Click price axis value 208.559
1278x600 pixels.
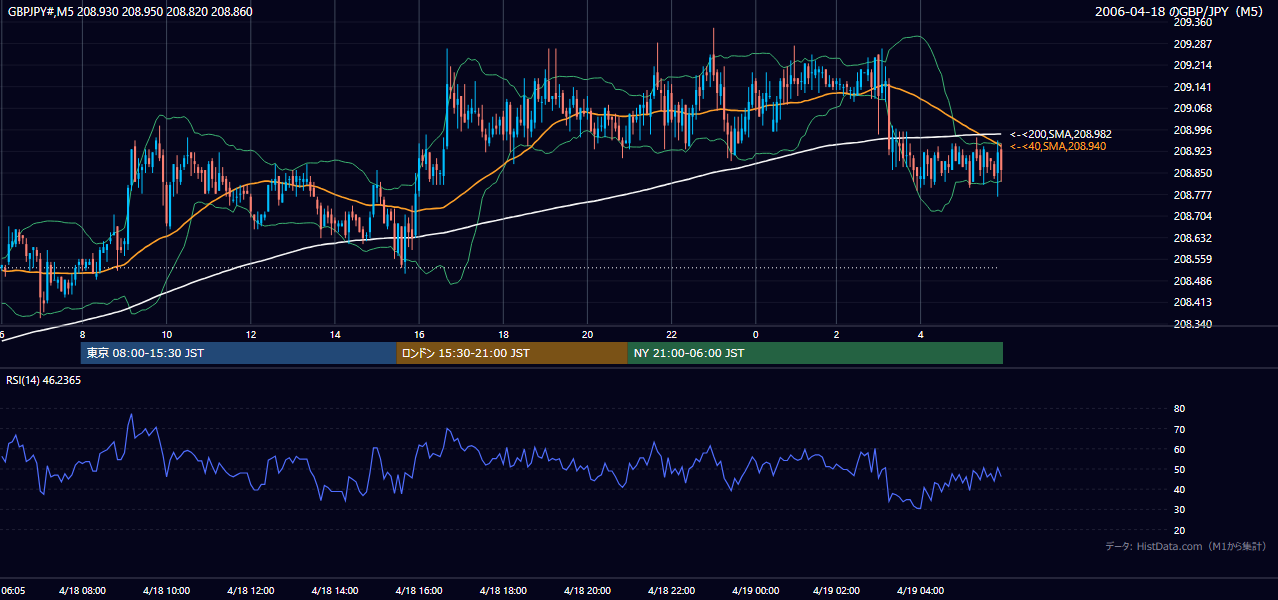1191,259
